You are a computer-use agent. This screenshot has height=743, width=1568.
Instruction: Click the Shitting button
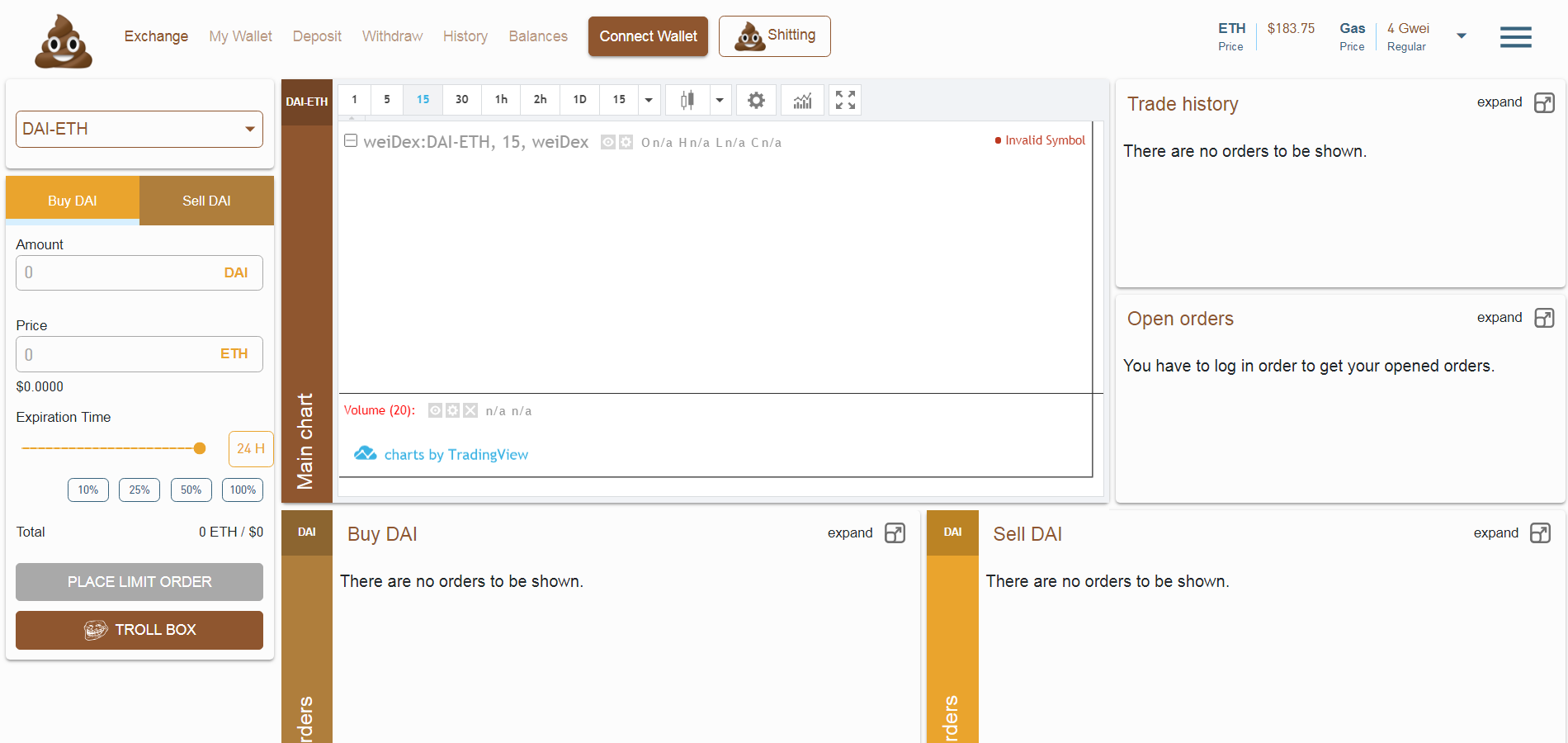click(x=775, y=36)
